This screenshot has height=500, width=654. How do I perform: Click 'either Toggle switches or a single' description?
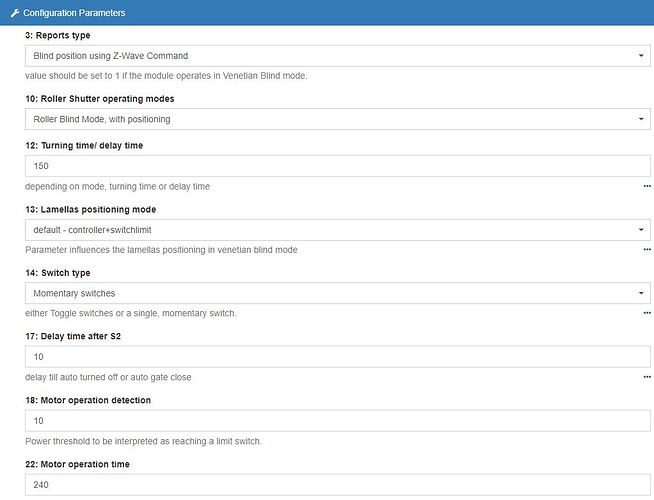click(x=131, y=313)
